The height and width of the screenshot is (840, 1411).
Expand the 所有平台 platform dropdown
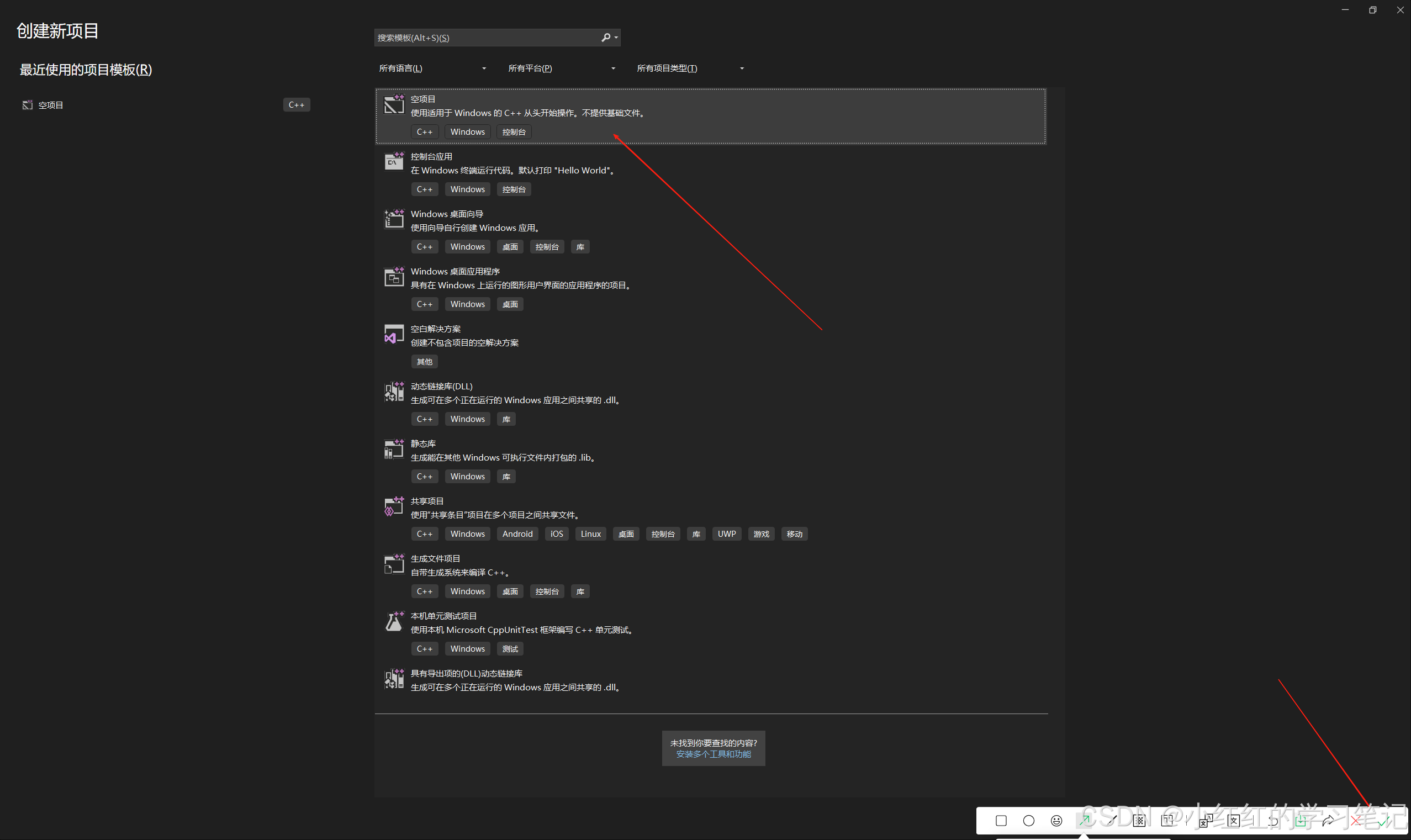pyautogui.click(x=562, y=68)
